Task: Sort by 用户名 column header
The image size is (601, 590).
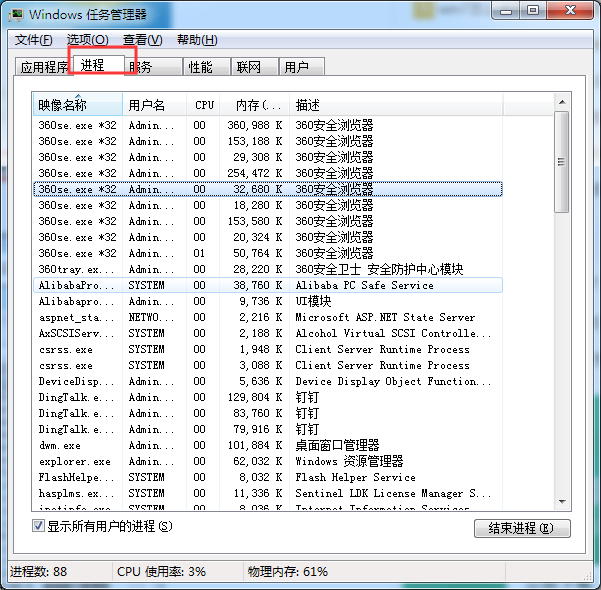Action: pos(154,104)
